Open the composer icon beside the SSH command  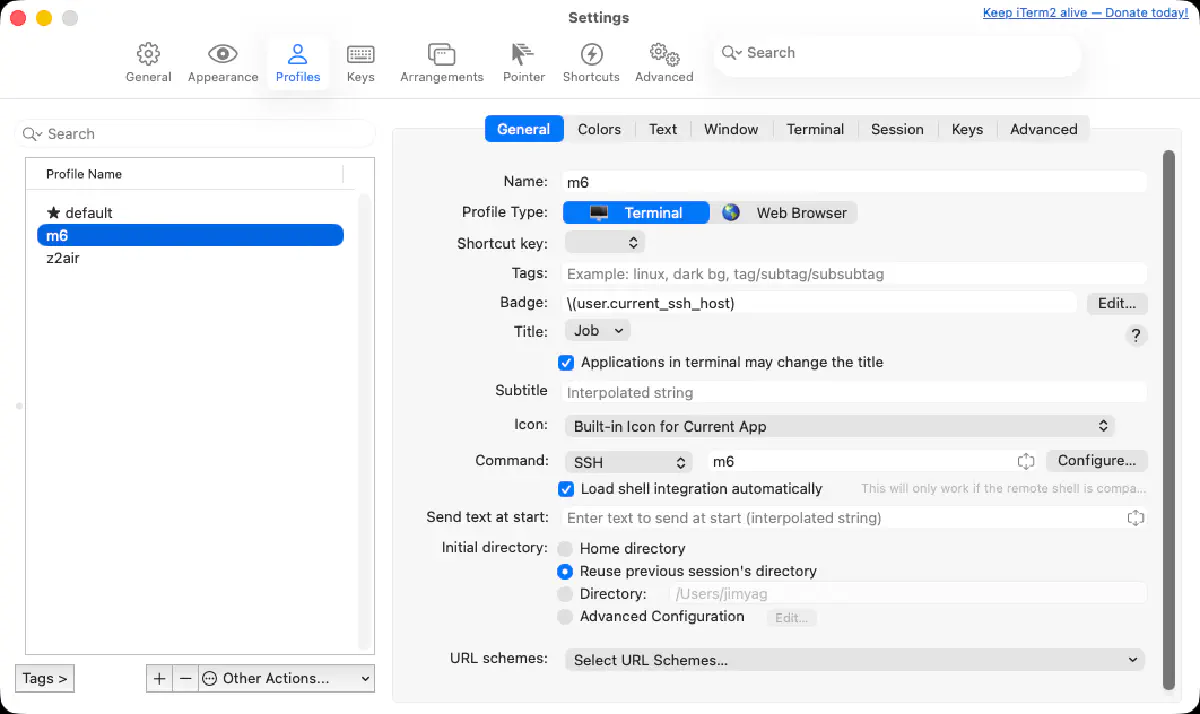click(x=1026, y=461)
